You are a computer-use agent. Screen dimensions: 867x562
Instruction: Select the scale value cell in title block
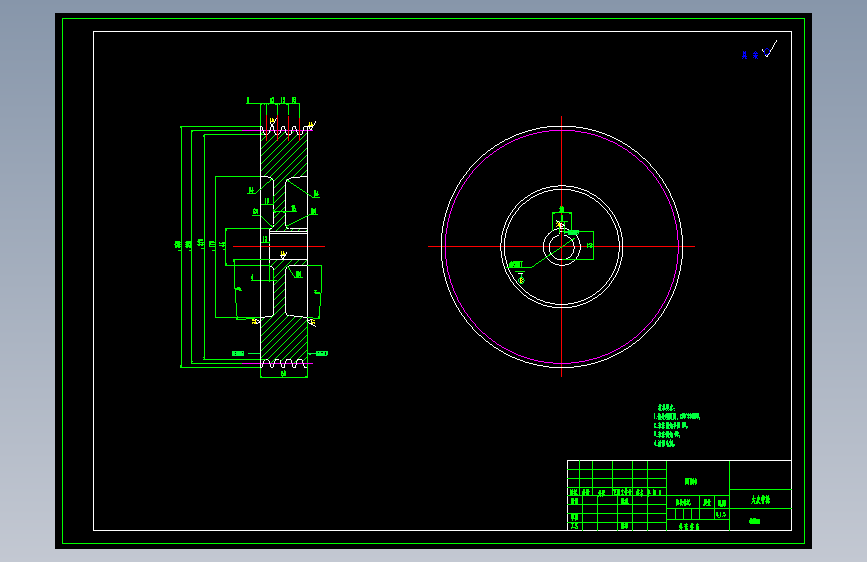[722, 514]
